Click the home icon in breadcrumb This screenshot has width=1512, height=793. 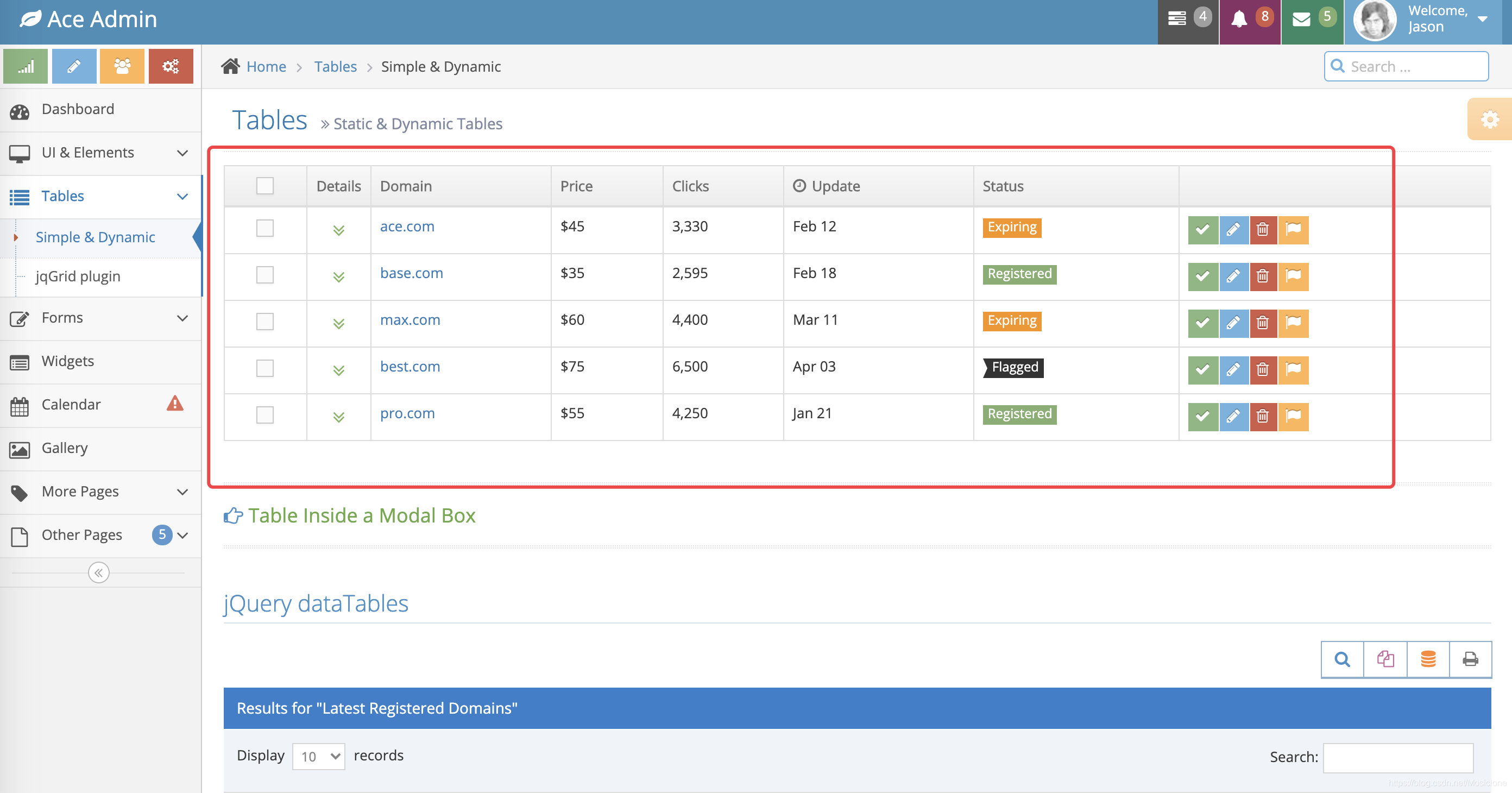click(x=230, y=66)
